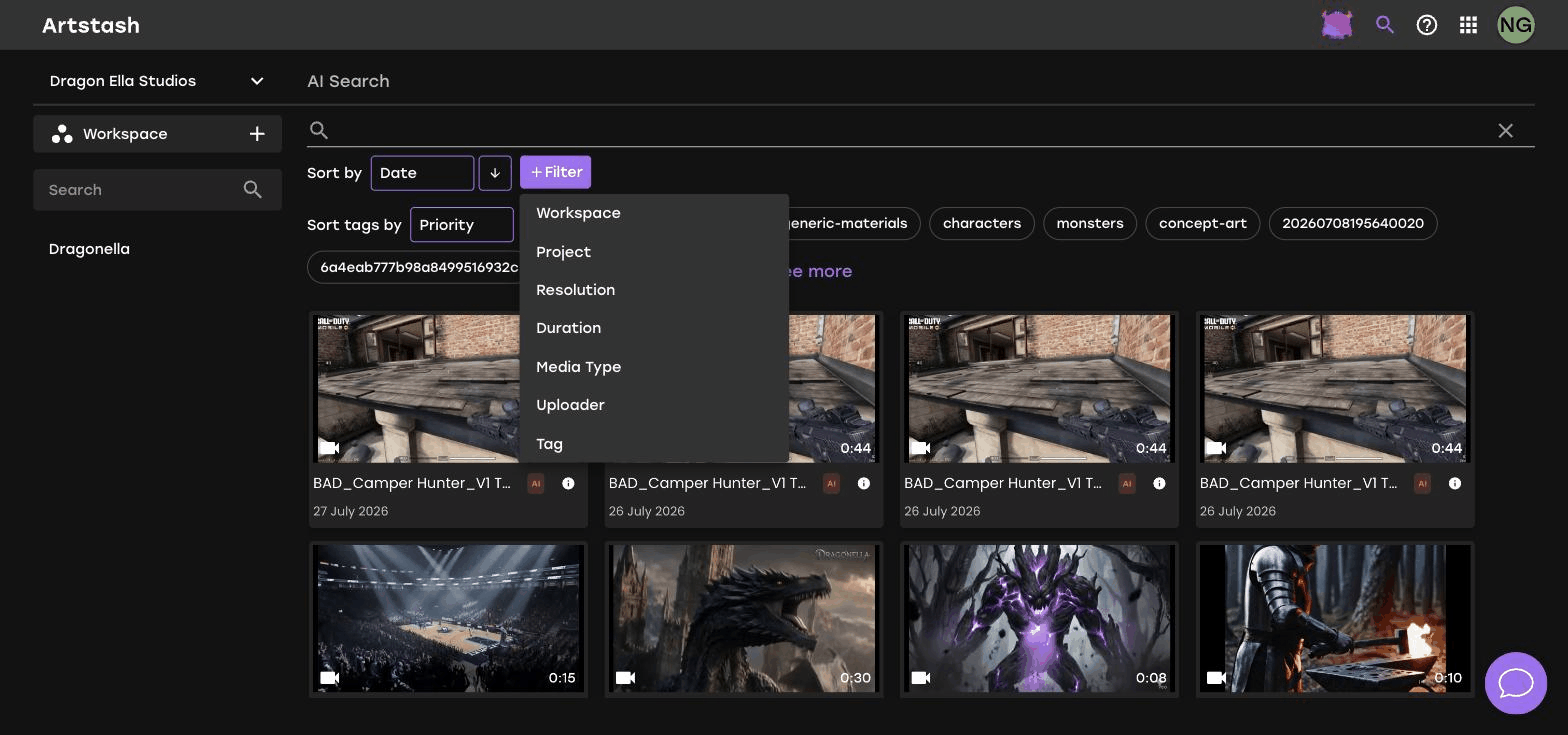This screenshot has width=1568, height=735.
Task: Click the purple Filter button
Action: [555, 172]
